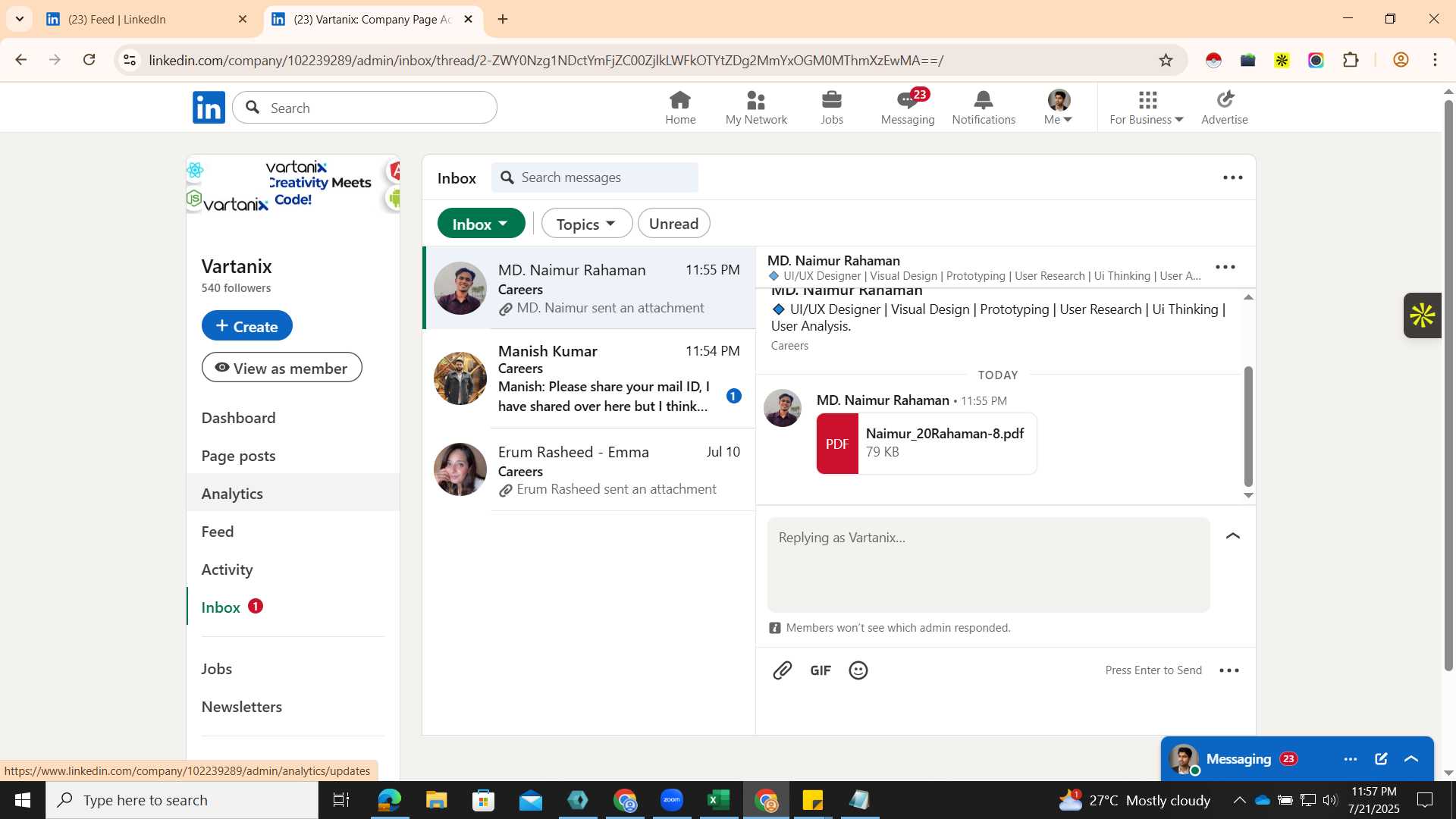Open Jobs in the Vartanix sidebar
Image resolution: width=1456 pixels, height=819 pixels.
(x=216, y=669)
